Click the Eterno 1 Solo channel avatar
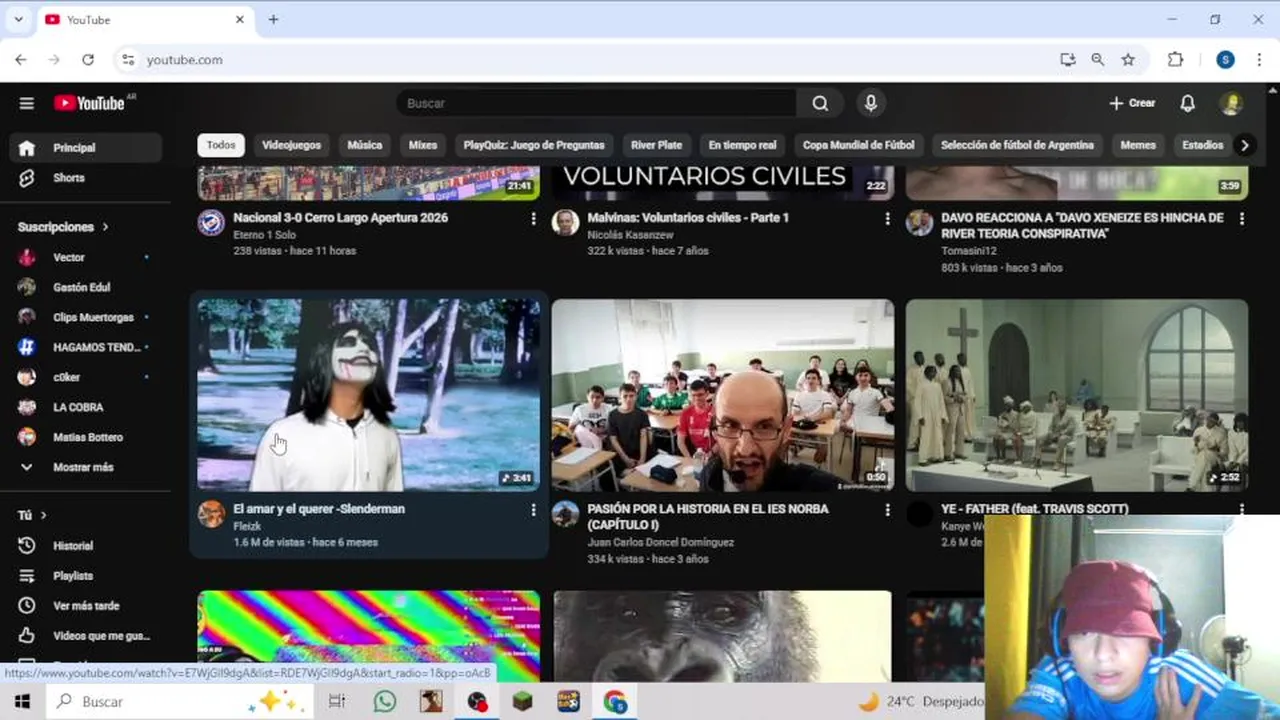This screenshot has width=1280, height=720. (x=211, y=222)
